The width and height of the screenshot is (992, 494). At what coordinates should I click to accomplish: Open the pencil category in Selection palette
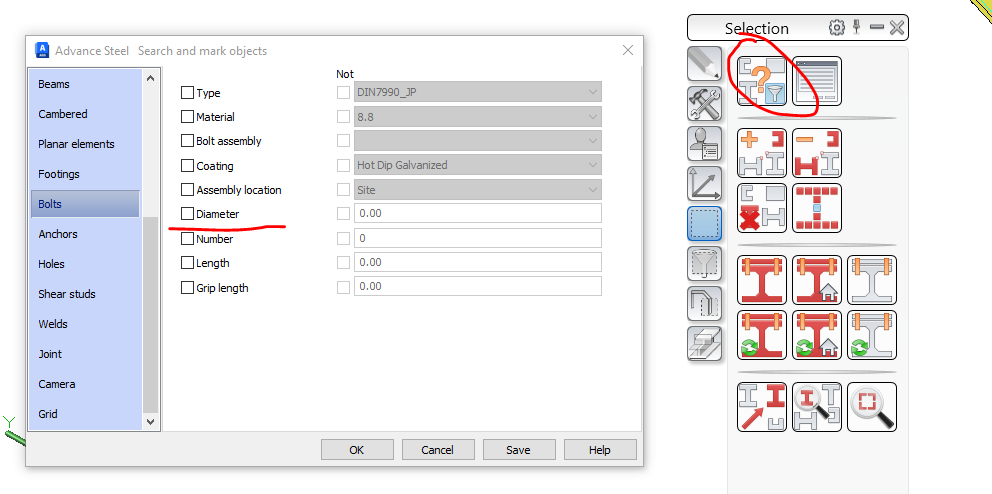pyautogui.click(x=704, y=64)
